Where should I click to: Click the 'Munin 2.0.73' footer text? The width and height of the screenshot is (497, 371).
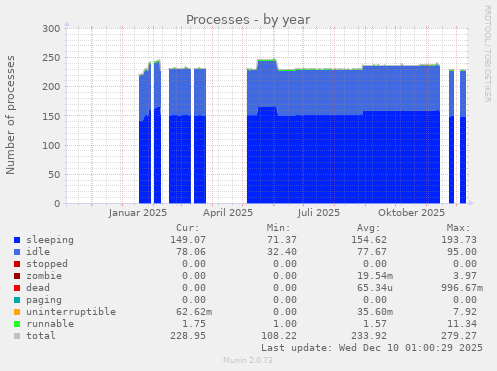coord(248,360)
